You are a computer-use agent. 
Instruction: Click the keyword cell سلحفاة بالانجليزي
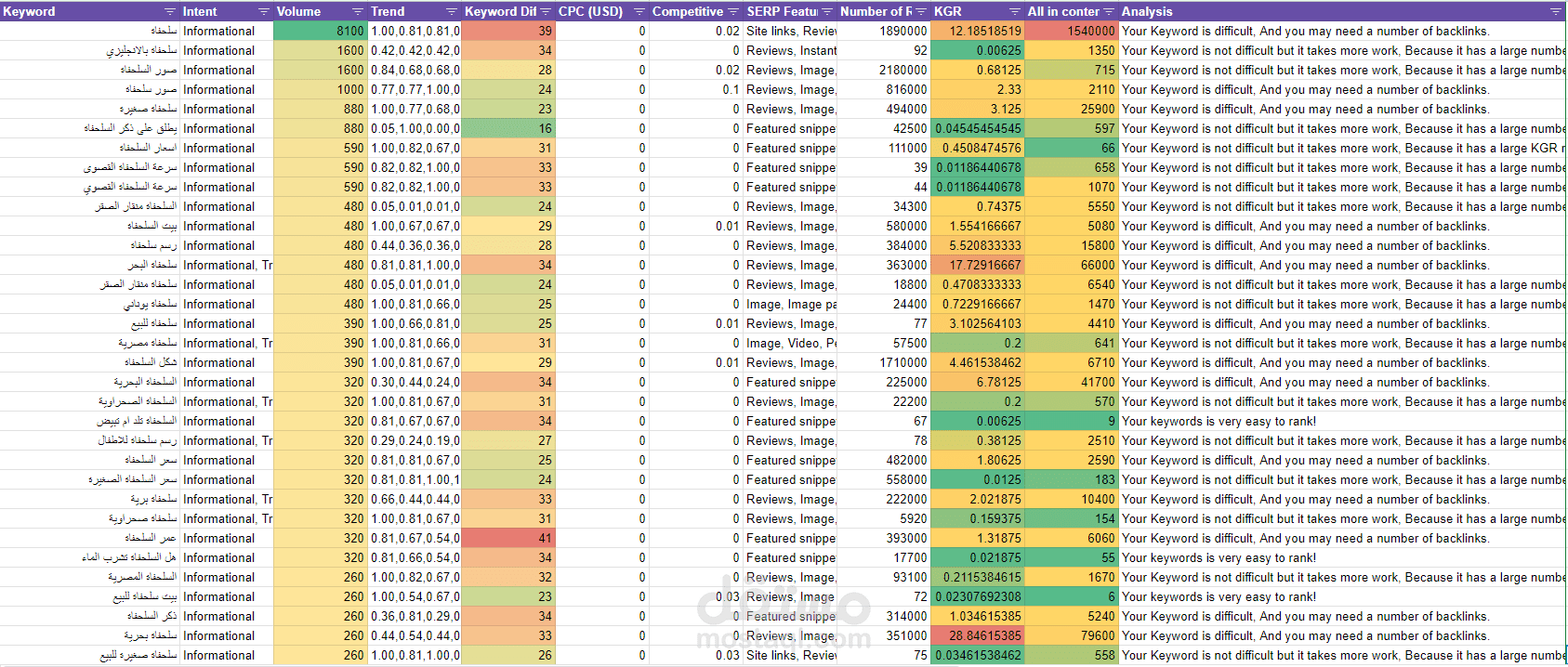[x=90, y=50]
